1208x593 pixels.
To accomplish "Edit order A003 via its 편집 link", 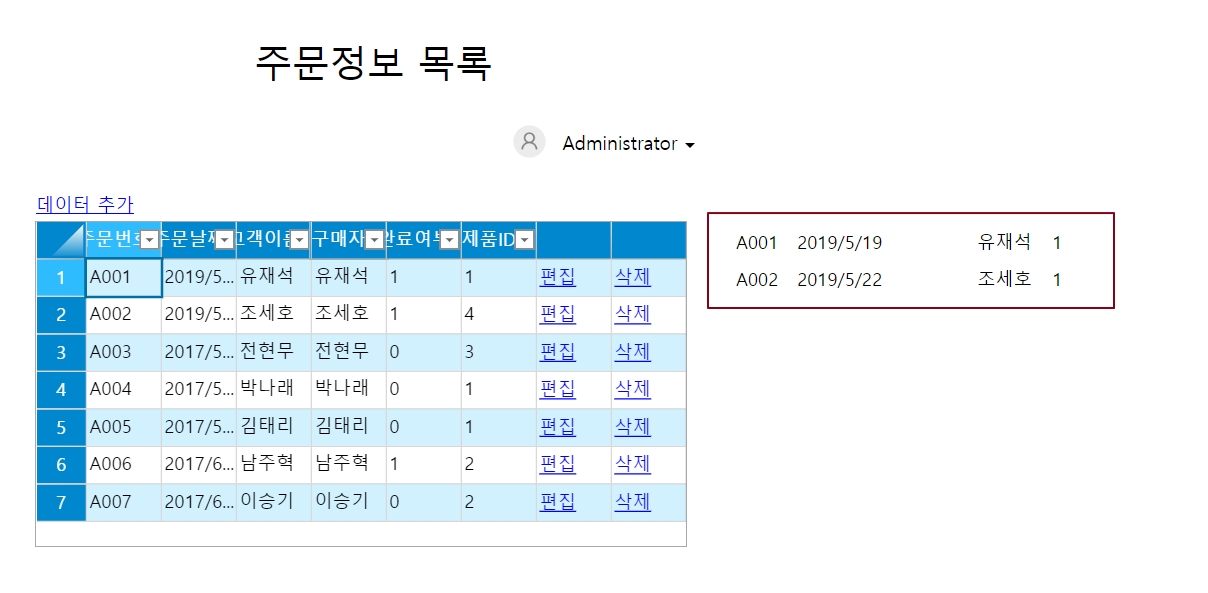I will tap(557, 352).
